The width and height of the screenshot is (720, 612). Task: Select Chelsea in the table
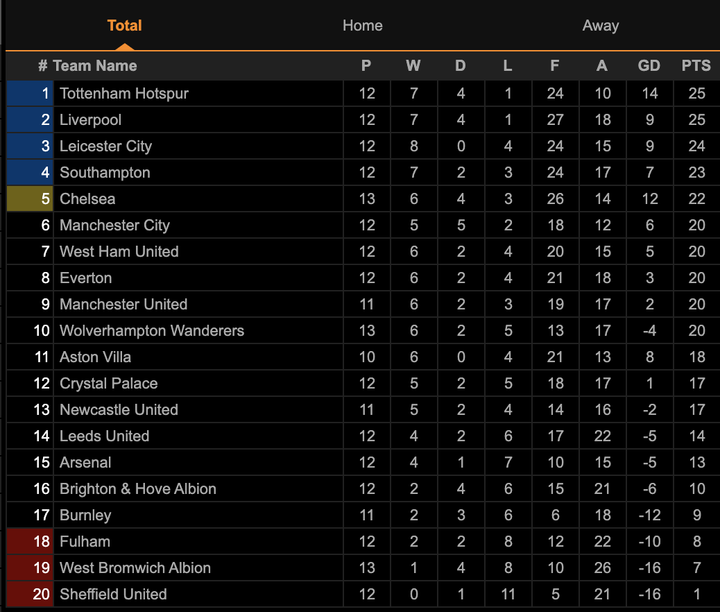[87, 199]
